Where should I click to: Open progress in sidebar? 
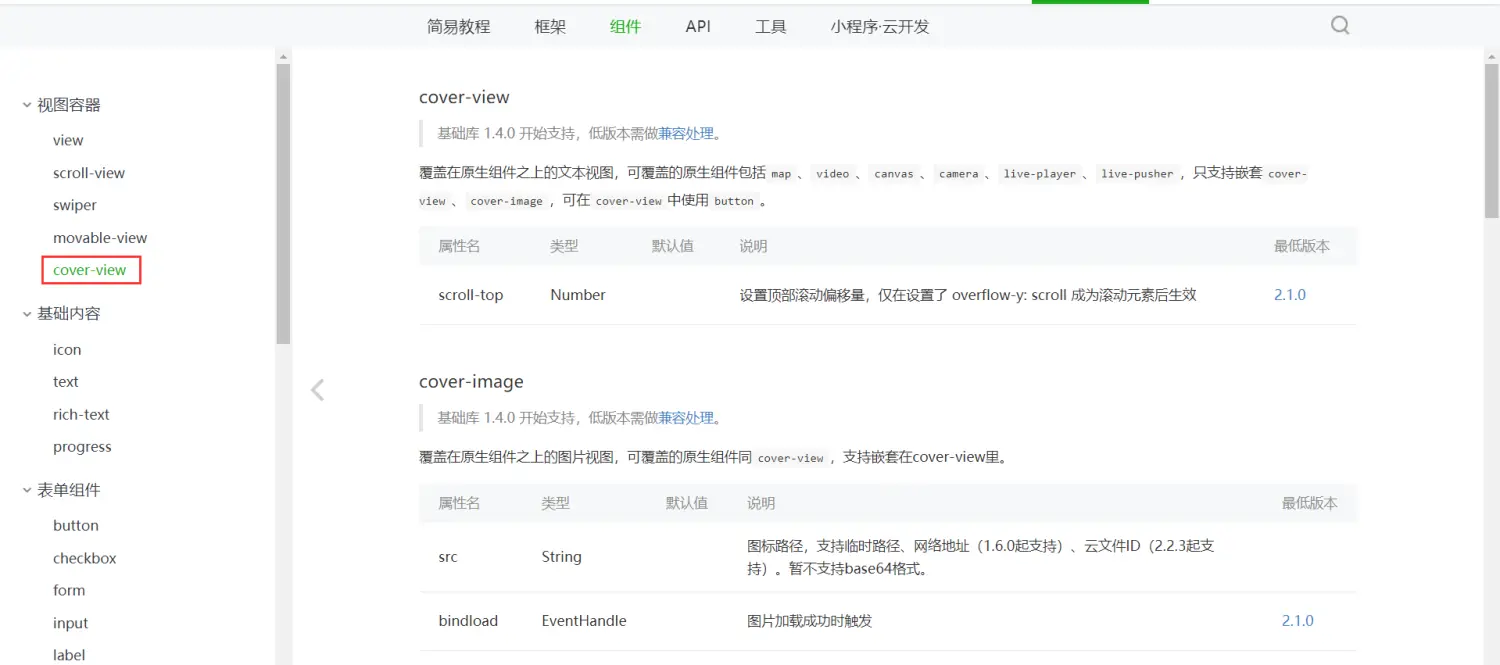82,447
